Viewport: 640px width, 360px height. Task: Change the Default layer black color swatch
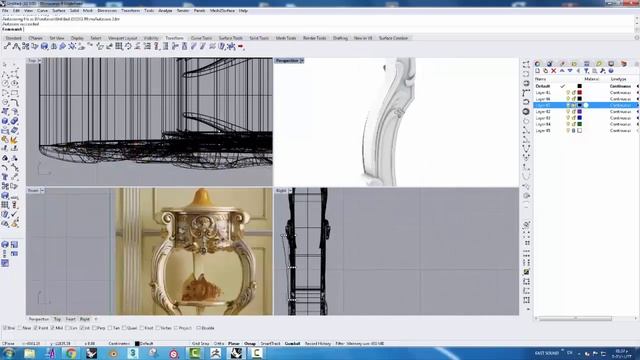click(x=579, y=86)
